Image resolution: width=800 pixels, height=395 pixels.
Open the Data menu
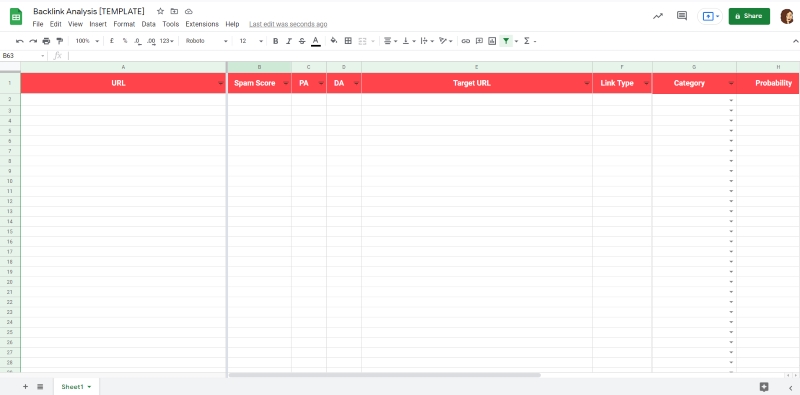(148, 24)
